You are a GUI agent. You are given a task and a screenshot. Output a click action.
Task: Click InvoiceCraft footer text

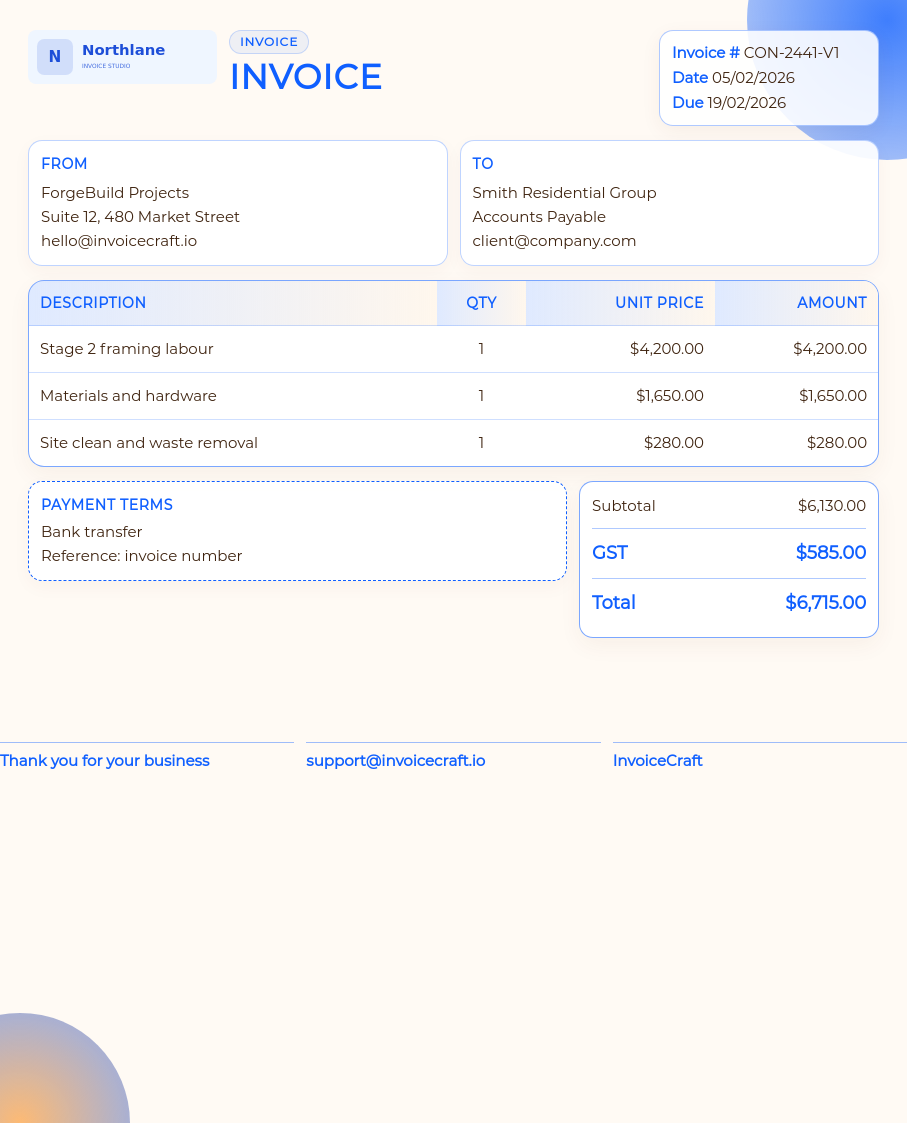point(658,761)
